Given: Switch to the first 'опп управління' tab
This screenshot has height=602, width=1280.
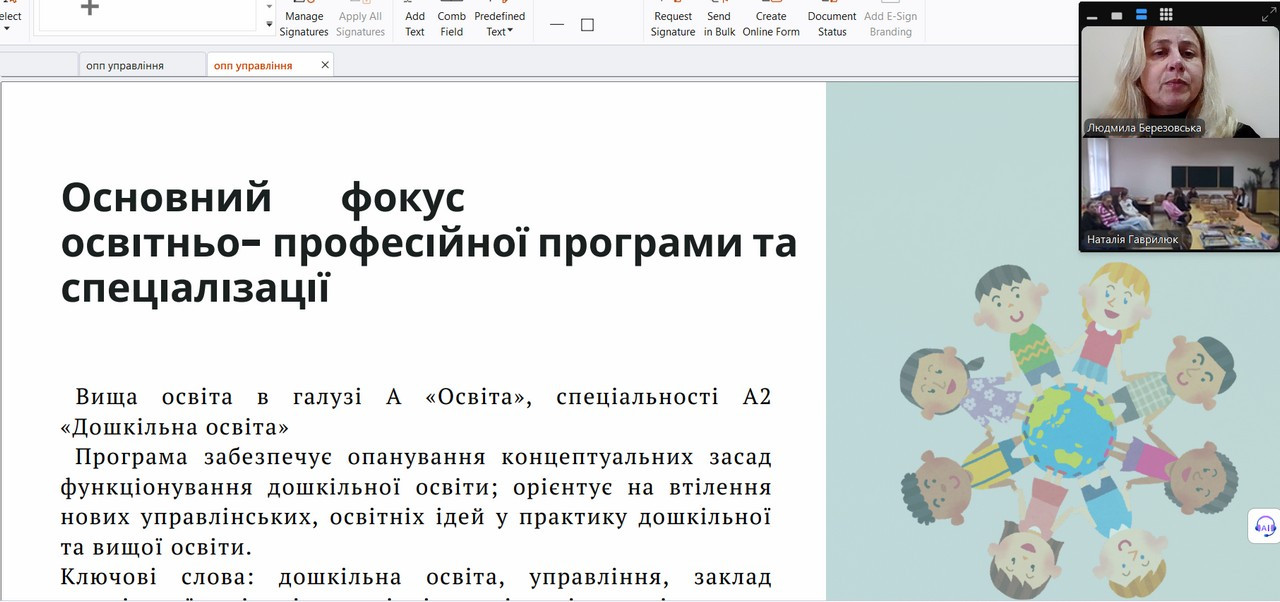Looking at the screenshot, I should [125, 65].
